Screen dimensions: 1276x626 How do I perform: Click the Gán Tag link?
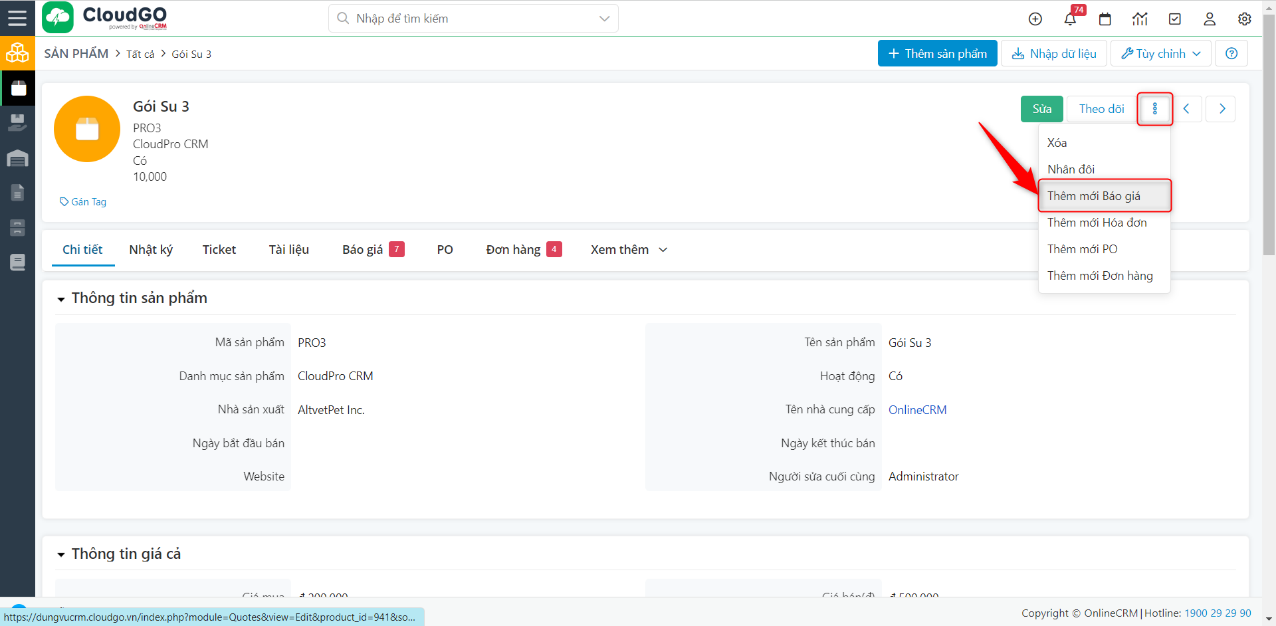pos(83,202)
